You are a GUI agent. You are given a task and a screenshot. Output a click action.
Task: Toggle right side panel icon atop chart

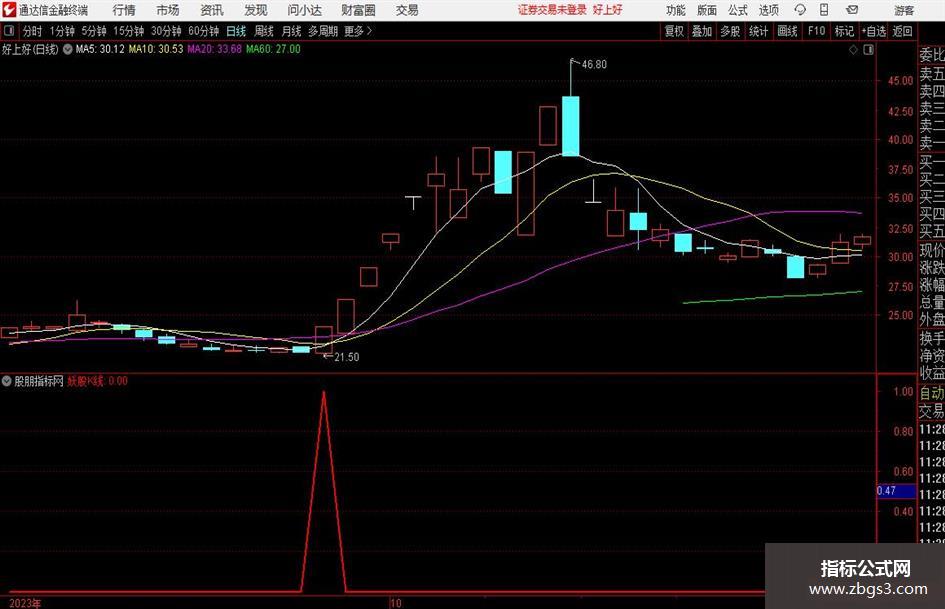point(868,50)
